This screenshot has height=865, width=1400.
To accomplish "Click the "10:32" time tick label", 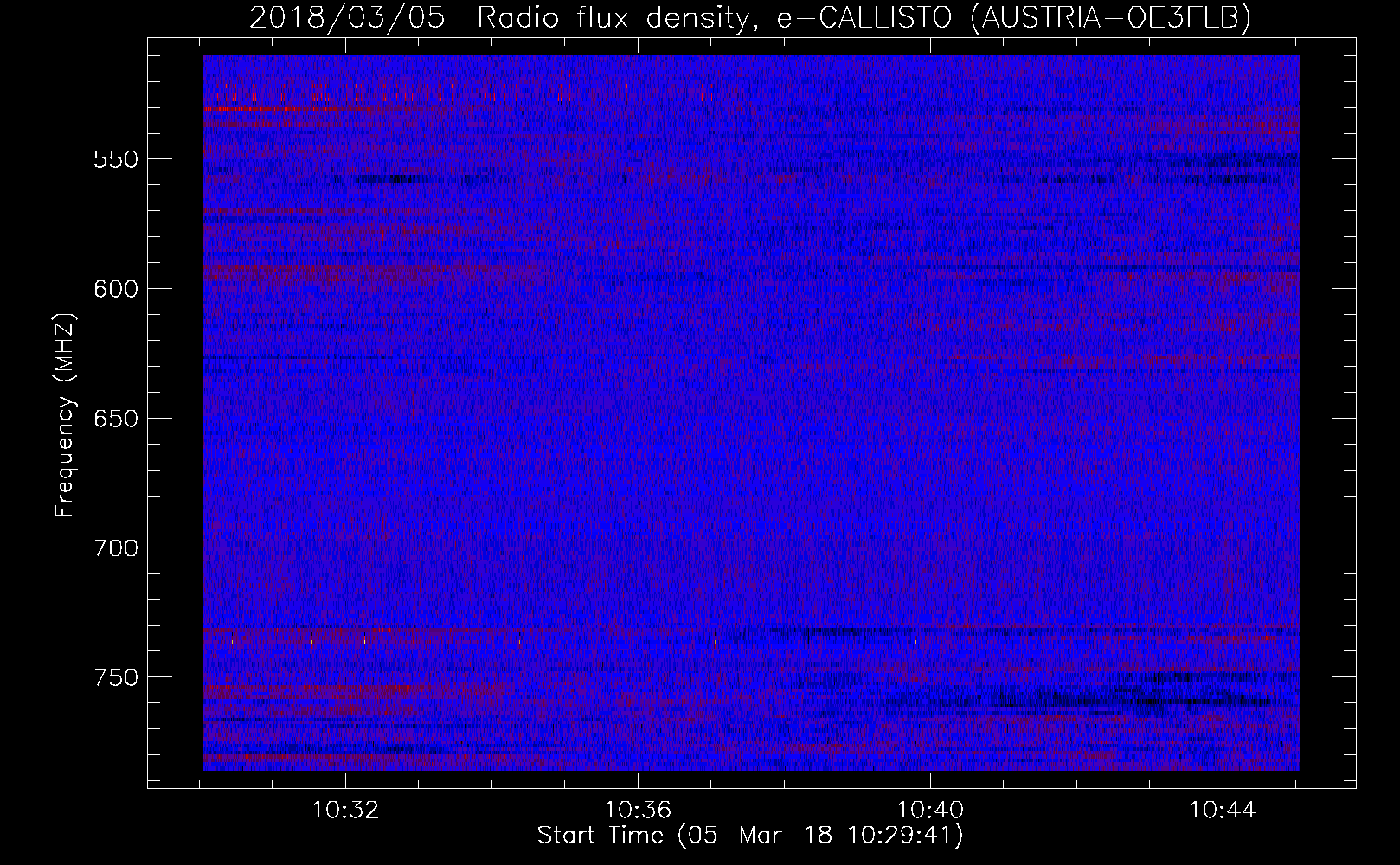I will coord(345,811).
